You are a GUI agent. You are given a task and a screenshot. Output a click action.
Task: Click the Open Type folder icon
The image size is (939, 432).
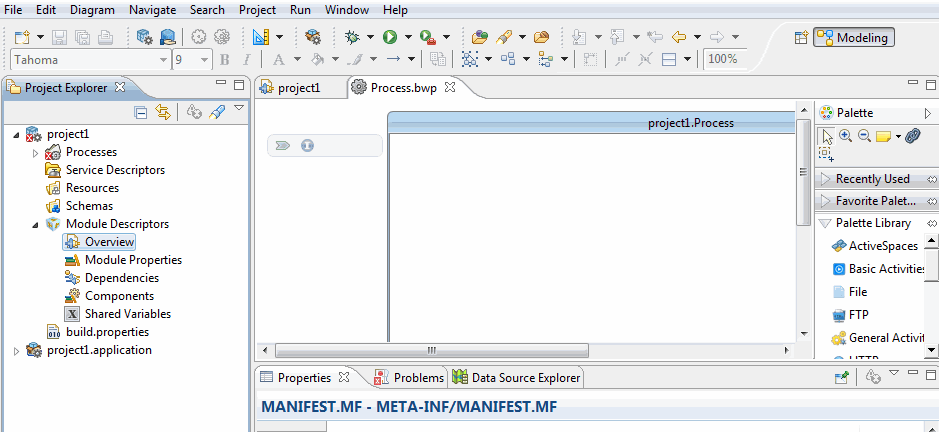click(480, 37)
